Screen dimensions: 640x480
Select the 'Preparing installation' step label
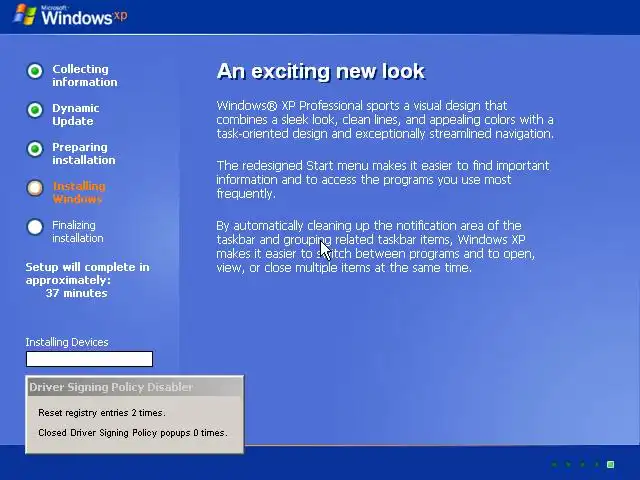tap(84, 153)
